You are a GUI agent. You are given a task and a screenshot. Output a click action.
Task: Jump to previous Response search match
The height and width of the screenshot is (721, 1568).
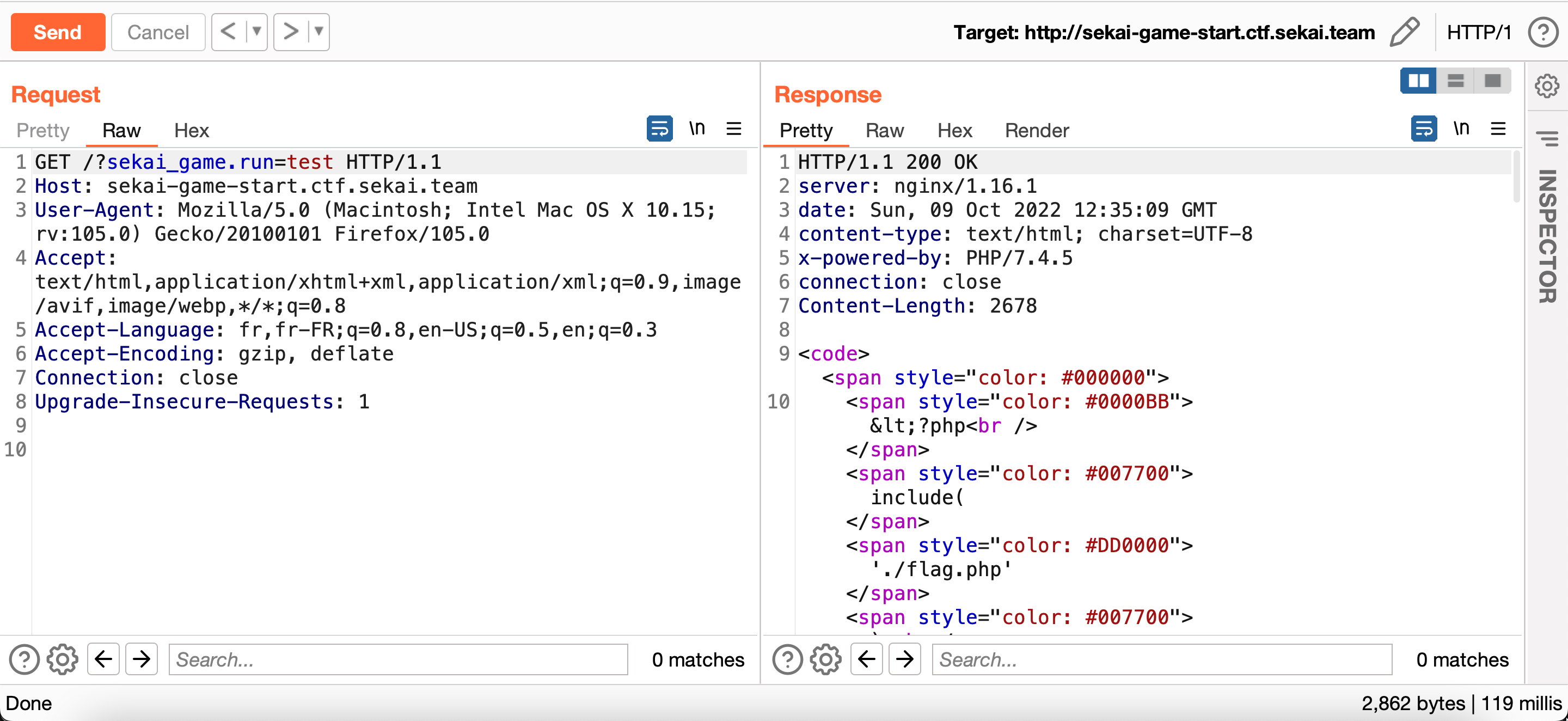pos(867,659)
